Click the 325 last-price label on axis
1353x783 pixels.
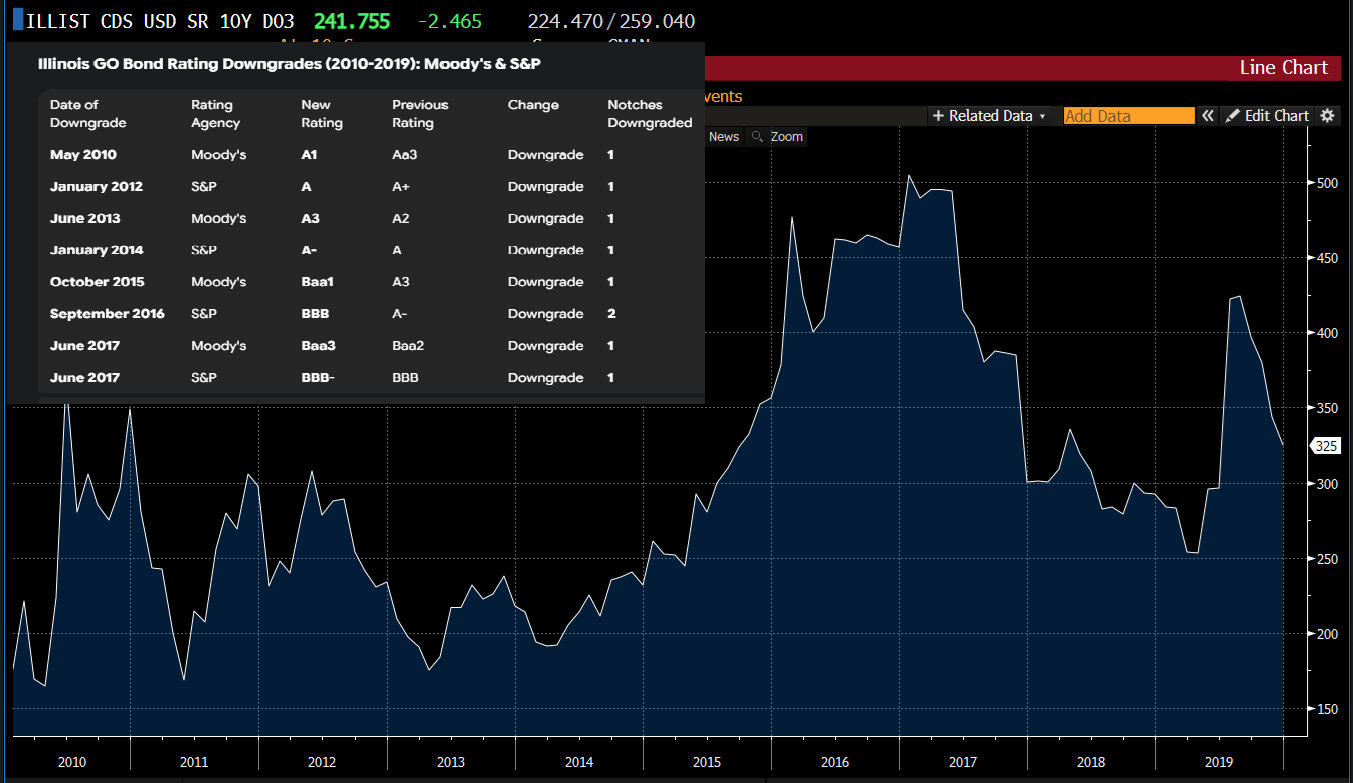click(x=1326, y=446)
